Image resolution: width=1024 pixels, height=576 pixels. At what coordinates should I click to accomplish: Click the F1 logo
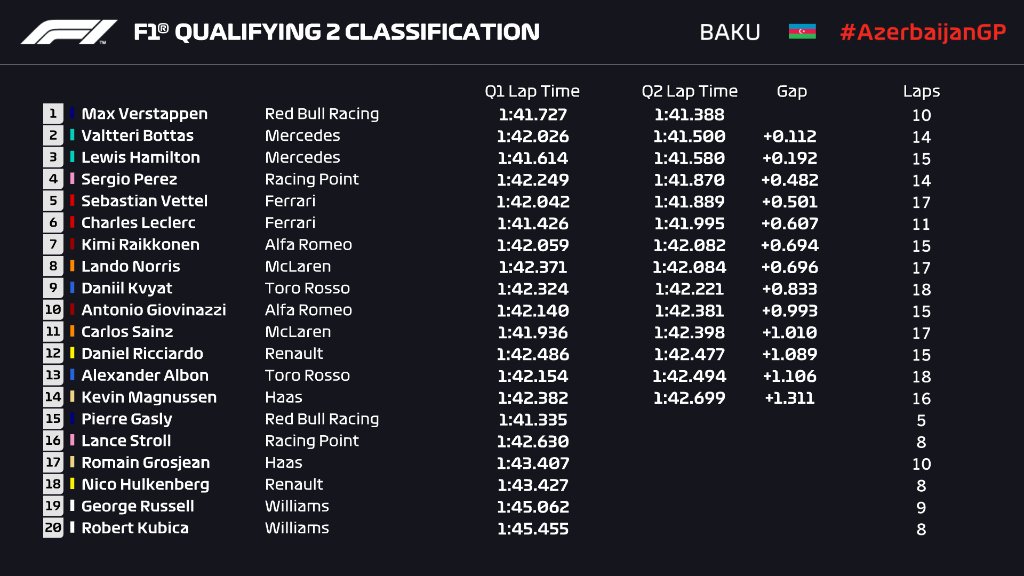pos(69,32)
